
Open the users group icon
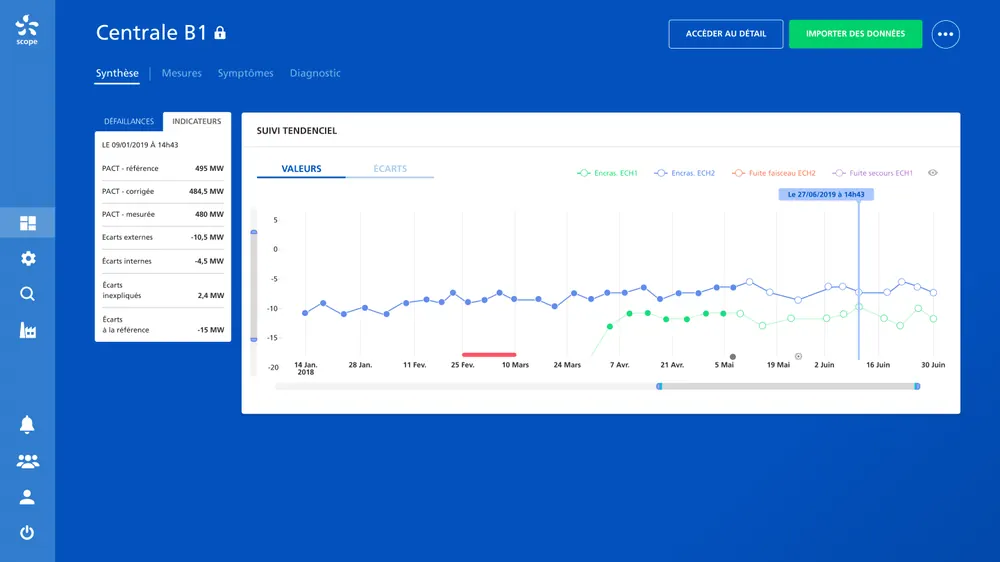pyautogui.click(x=27, y=461)
